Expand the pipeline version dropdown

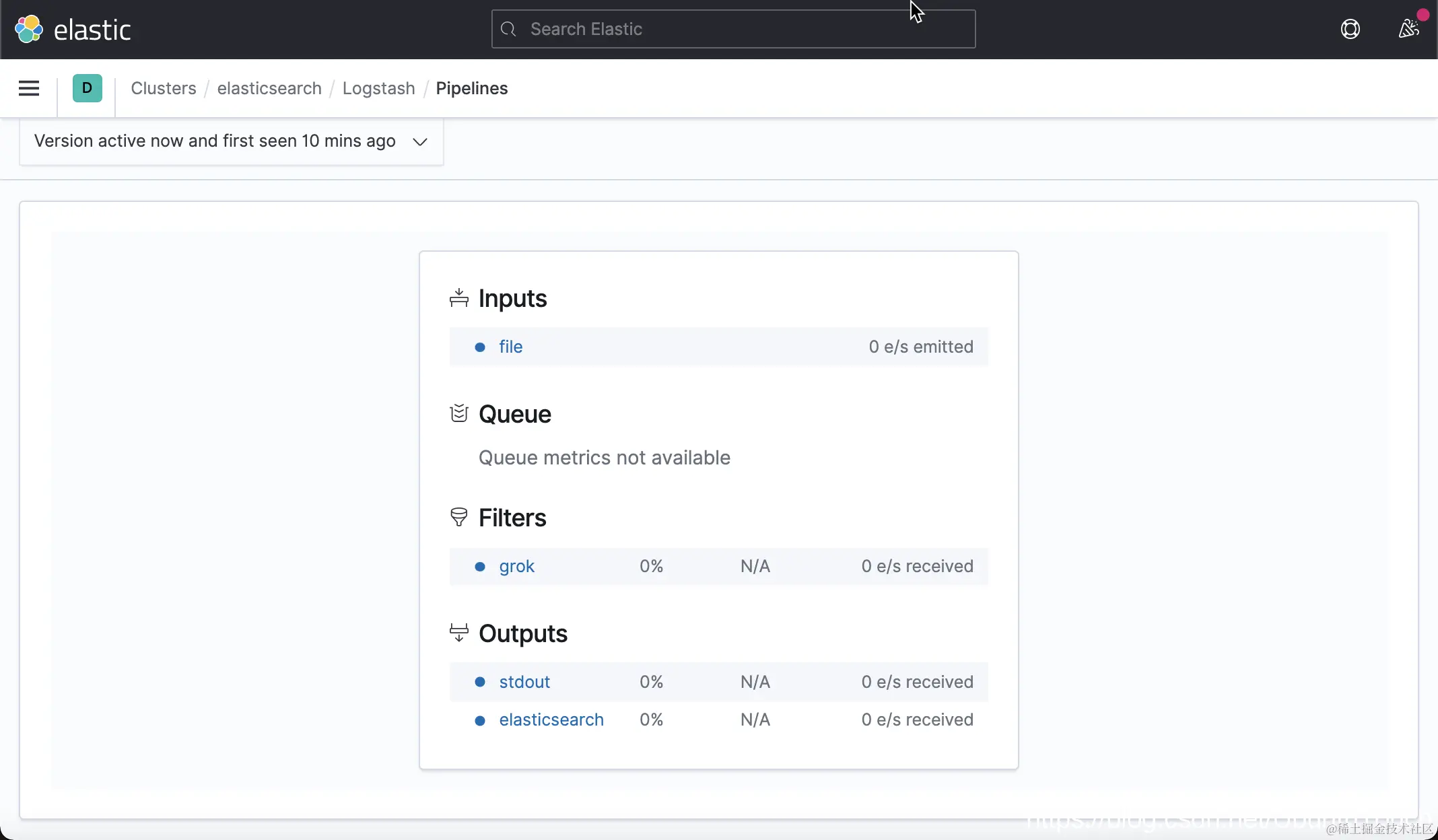pos(215,141)
